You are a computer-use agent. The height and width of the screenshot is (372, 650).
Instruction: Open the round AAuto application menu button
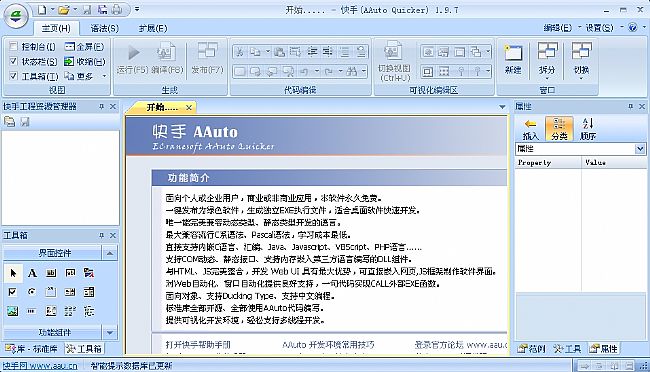pos(16,16)
